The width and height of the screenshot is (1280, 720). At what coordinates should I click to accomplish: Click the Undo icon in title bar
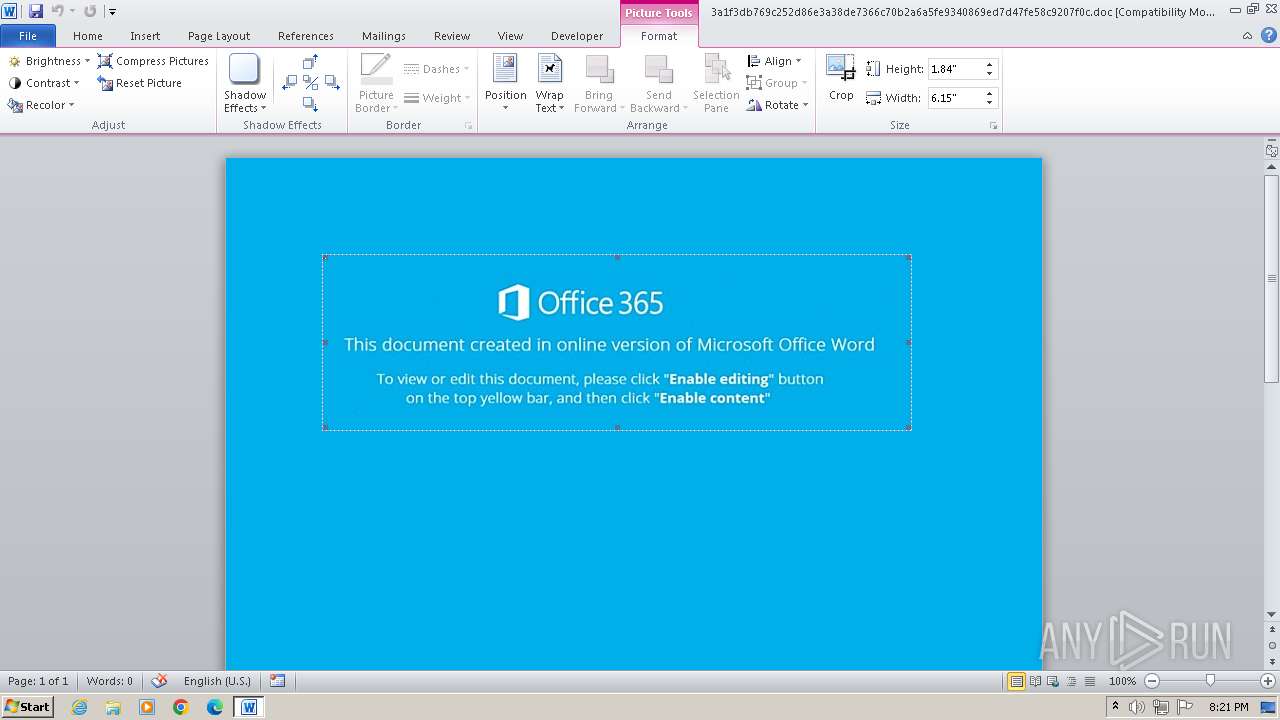tap(57, 11)
